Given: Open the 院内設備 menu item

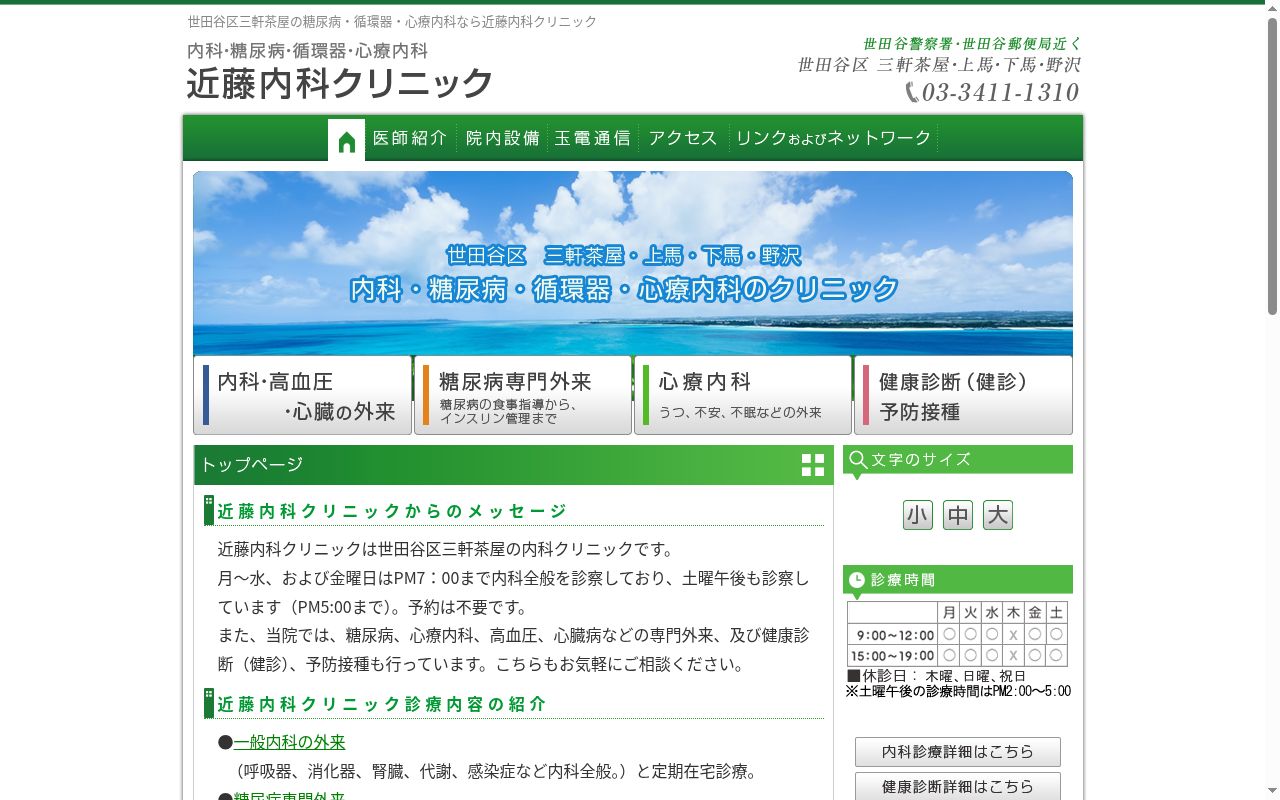Looking at the screenshot, I should [503, 138].
